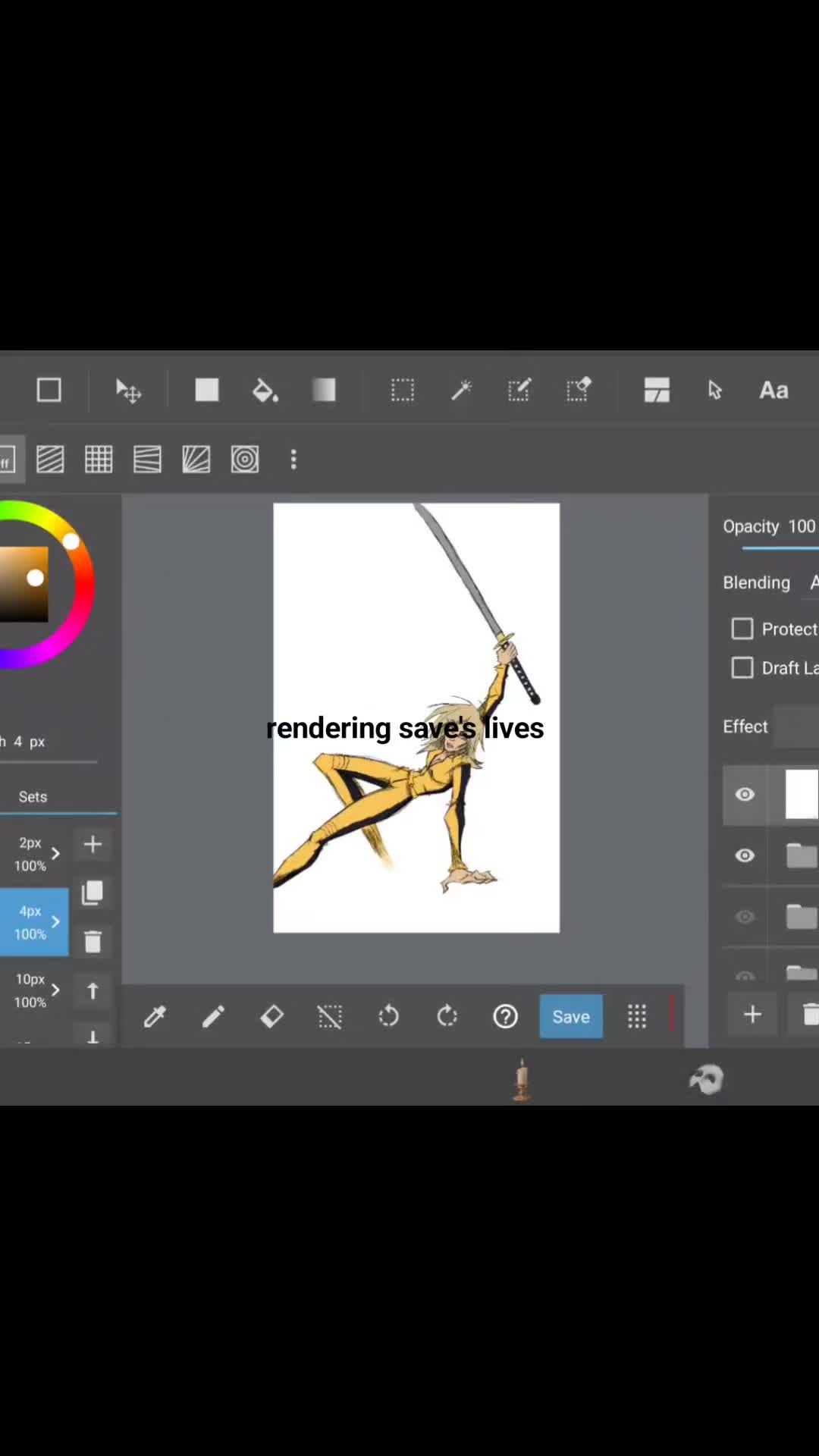This screenshot has height=1456, width=819.
Task: Open snap guide more options menu
Action: [293, 460]
